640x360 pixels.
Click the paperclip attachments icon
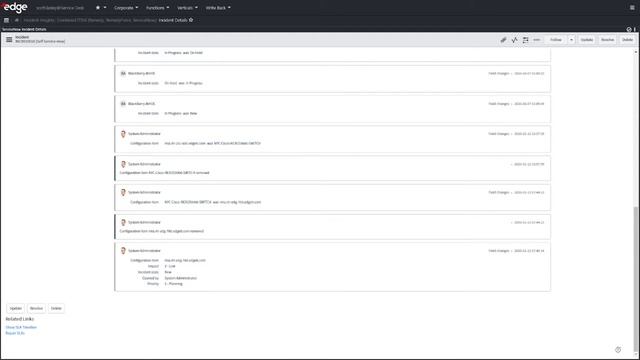point(503,40)
